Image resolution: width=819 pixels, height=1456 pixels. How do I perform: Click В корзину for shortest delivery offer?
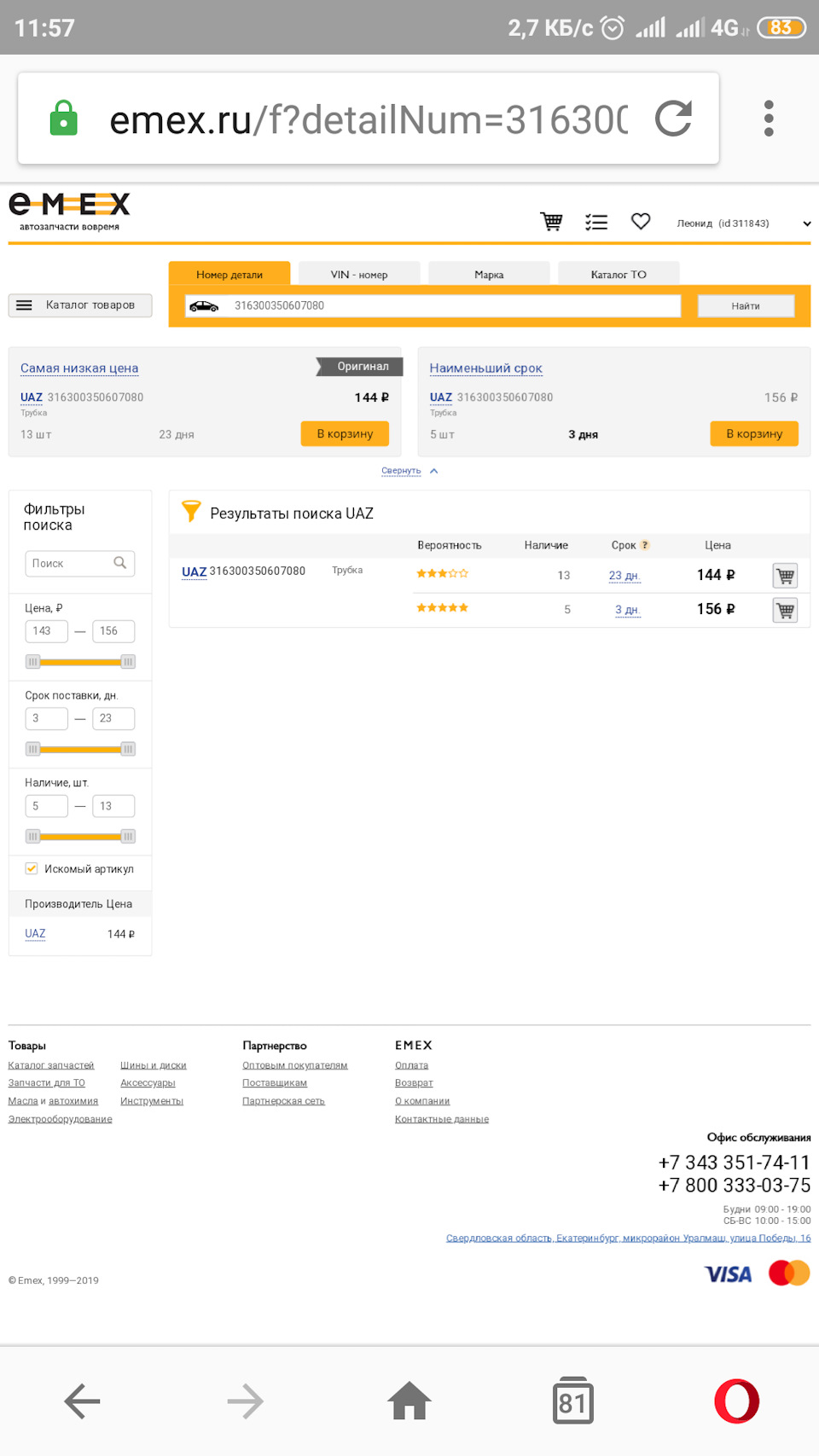pyautogui.click(x=754, y=433)
